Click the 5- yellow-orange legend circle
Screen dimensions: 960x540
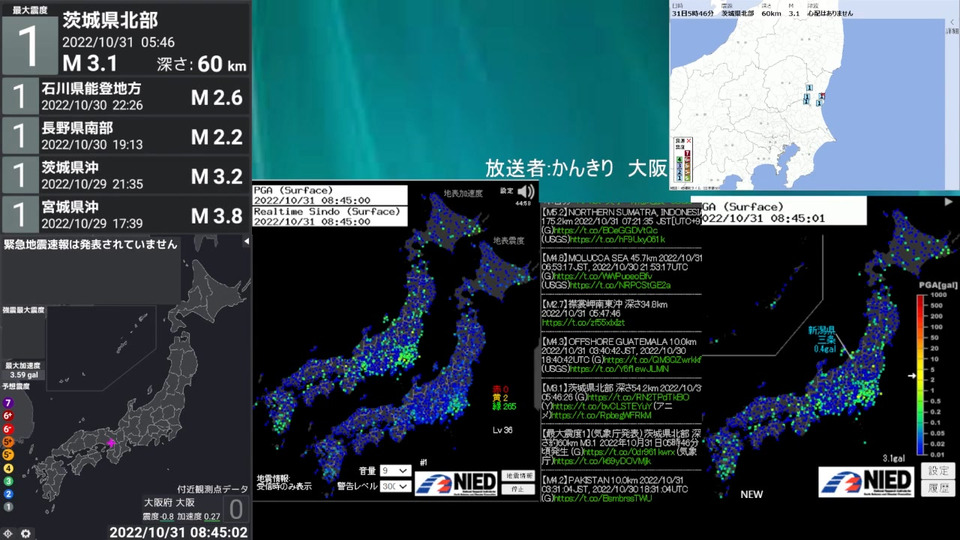[8, 455]
